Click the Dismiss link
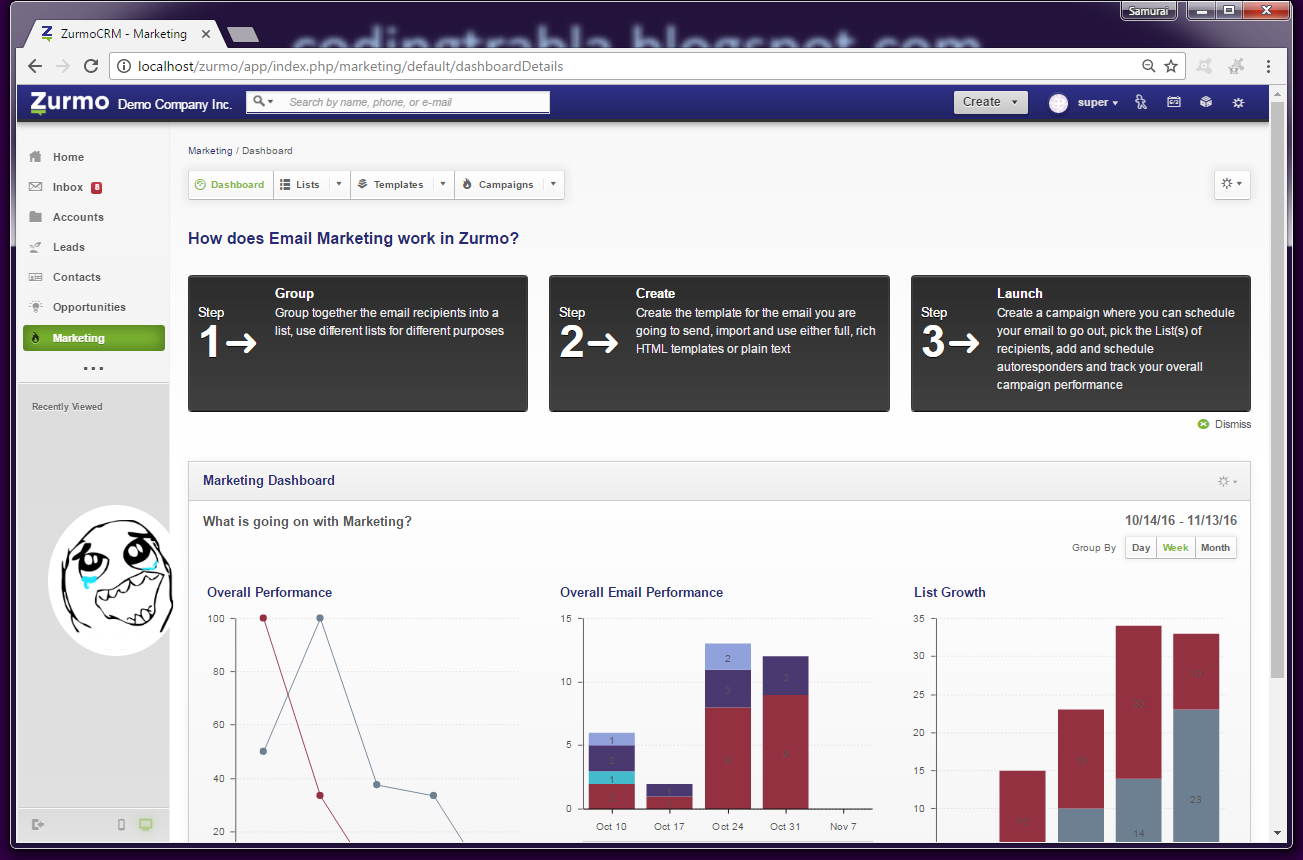Image resolution: width=1303 pixels, height=860 pixels. coord(1233,424)
